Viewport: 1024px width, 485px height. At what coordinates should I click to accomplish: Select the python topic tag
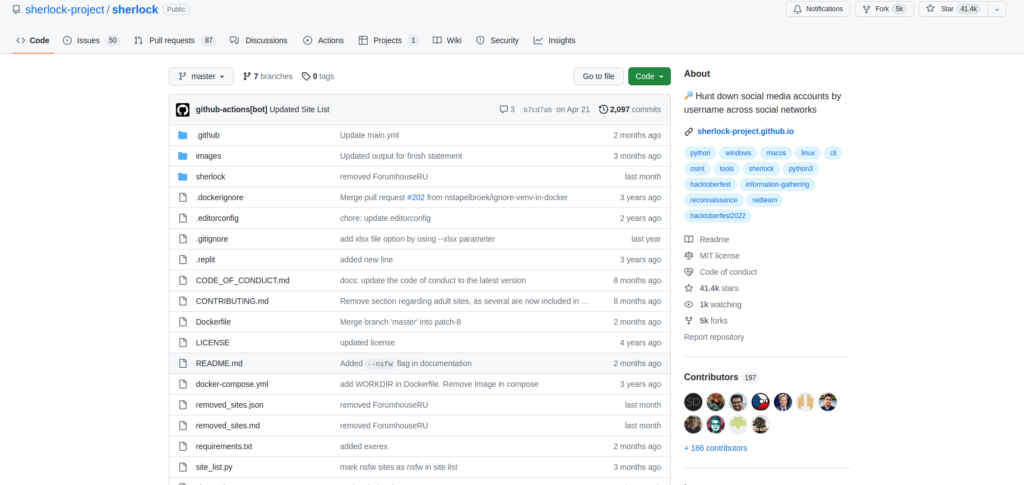point(700,153)
